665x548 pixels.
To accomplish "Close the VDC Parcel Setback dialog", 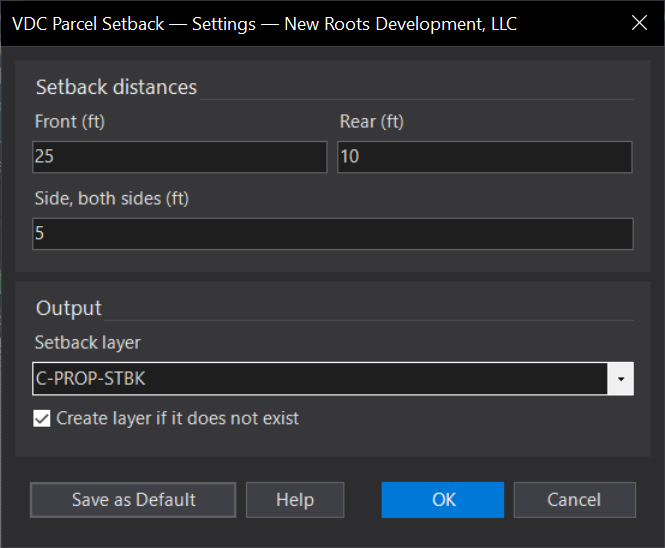I will click(639, 23).
